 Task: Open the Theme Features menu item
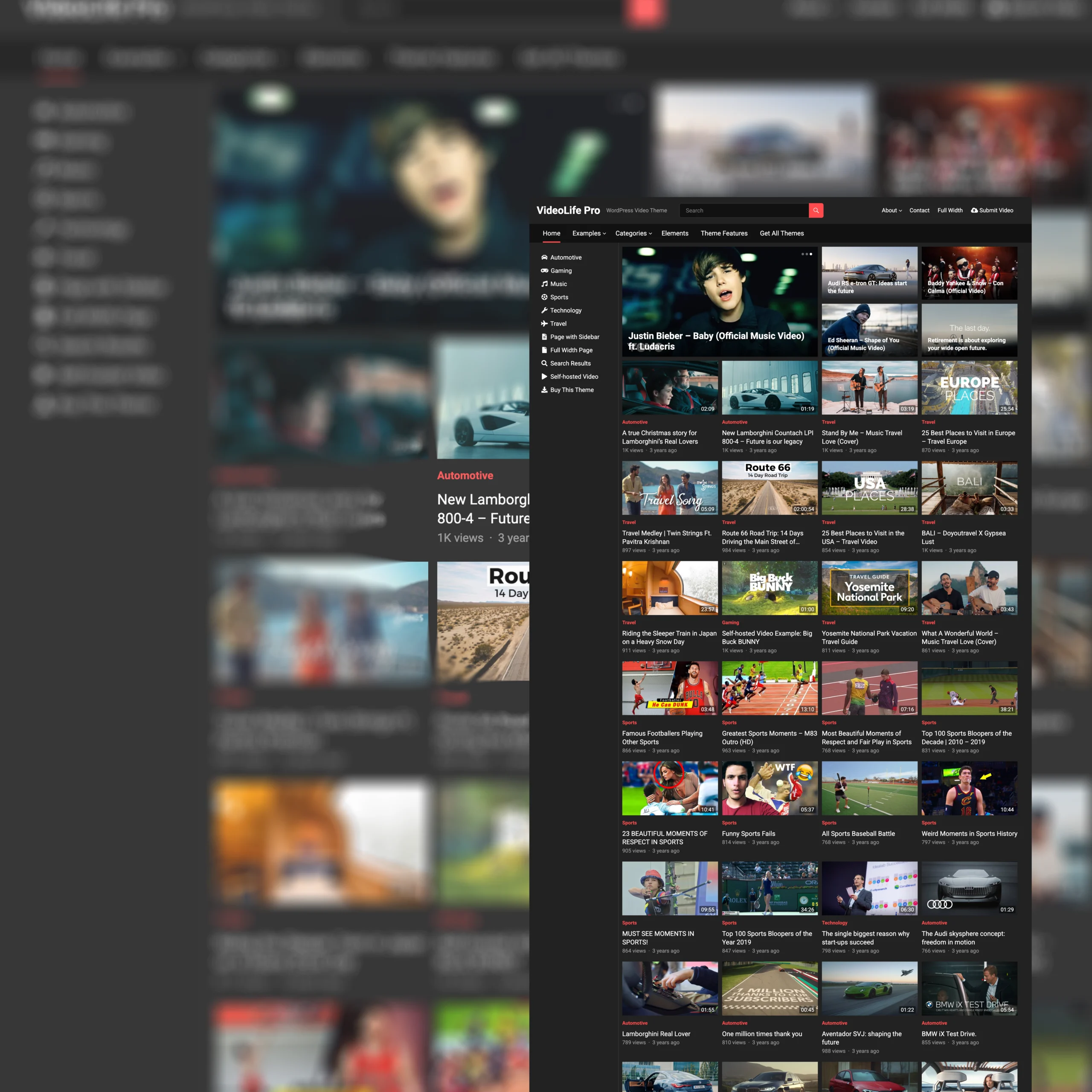click(x=723, y=233)
